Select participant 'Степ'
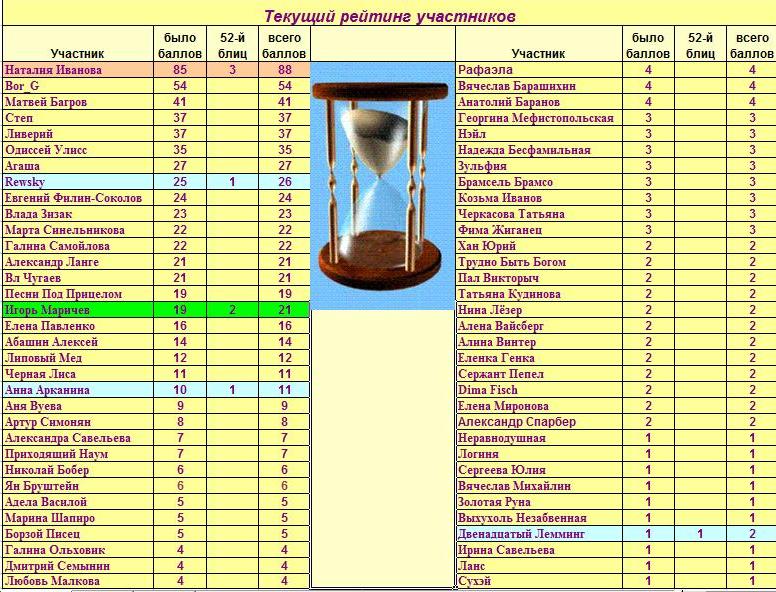This screenshot has height=592, width=776. pos(78,118)
